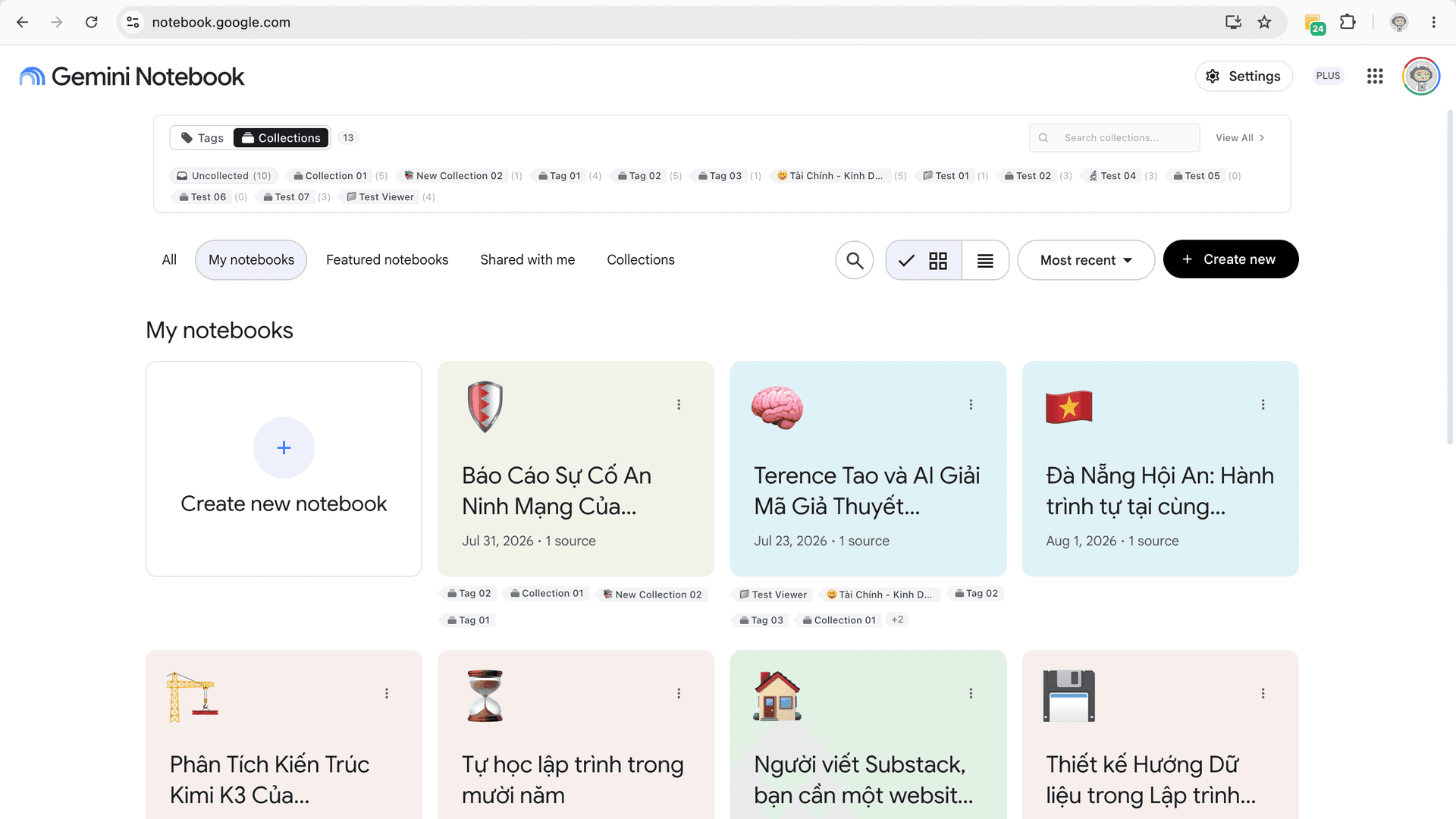This screenshot has height=819, width=1456.
Task: Open options menu for Đà Nẵng Hội An notebook
Action: click(x=1263, y=405)
